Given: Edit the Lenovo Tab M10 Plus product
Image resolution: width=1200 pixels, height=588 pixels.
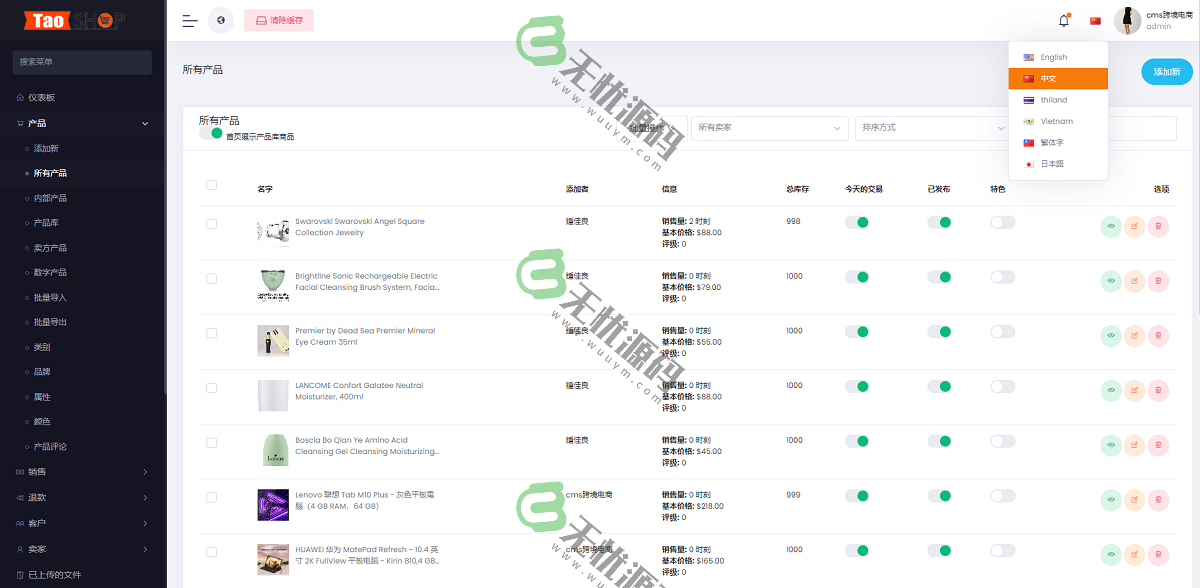Looking at the screenshot, I should tap(1134, 500).
